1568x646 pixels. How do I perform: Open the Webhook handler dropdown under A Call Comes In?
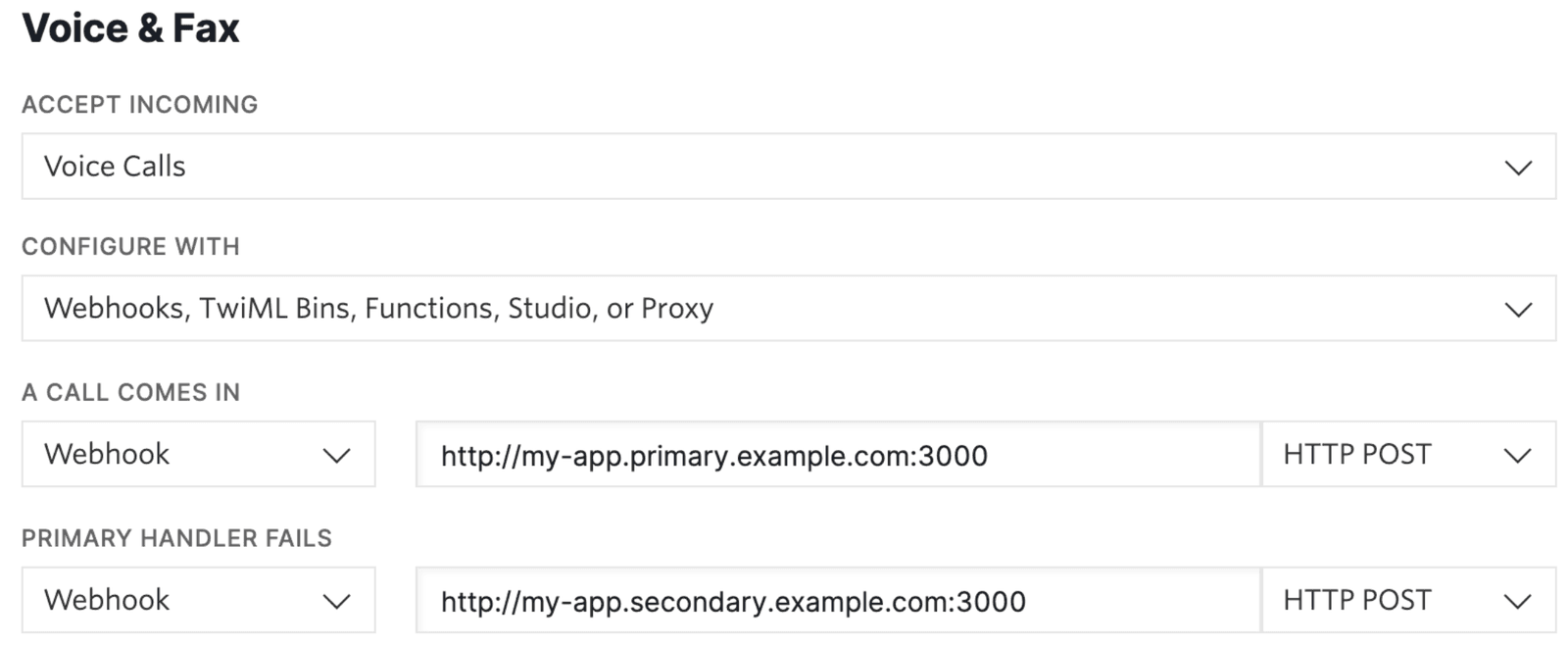pos(196,454)
